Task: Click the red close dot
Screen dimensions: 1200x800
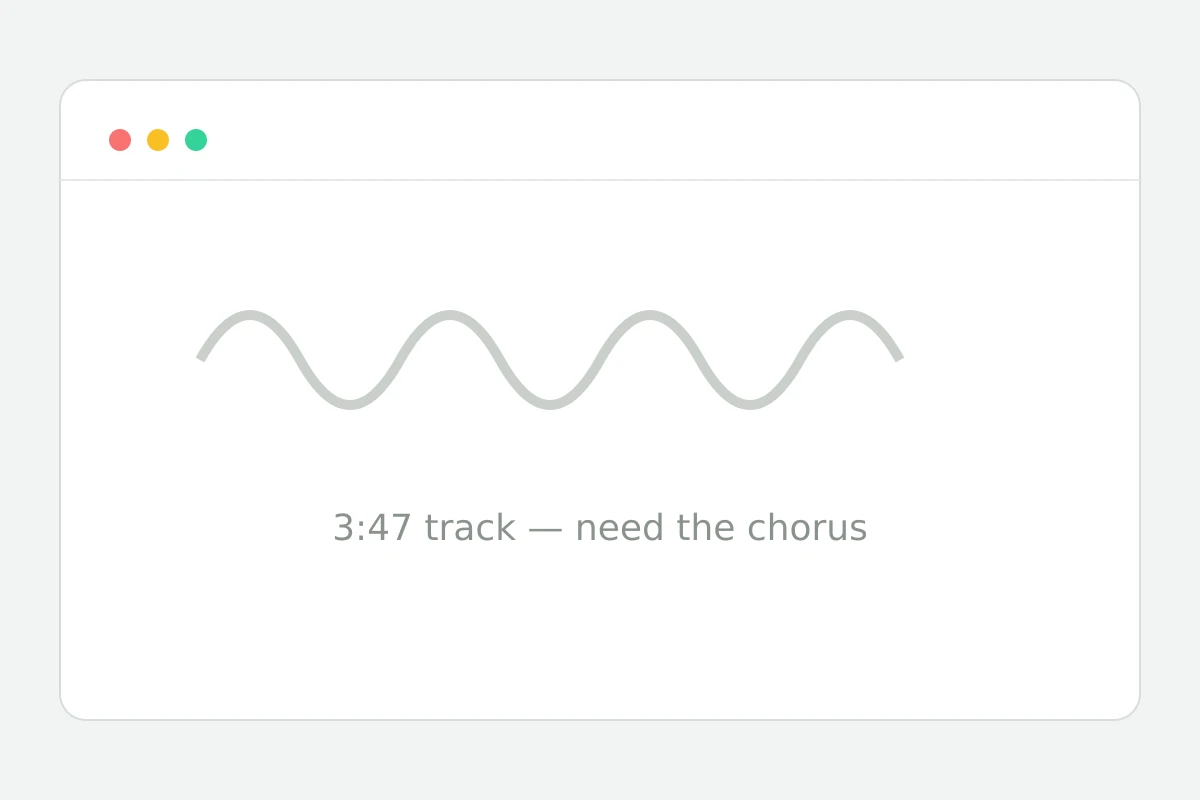Action: point(120,140)
